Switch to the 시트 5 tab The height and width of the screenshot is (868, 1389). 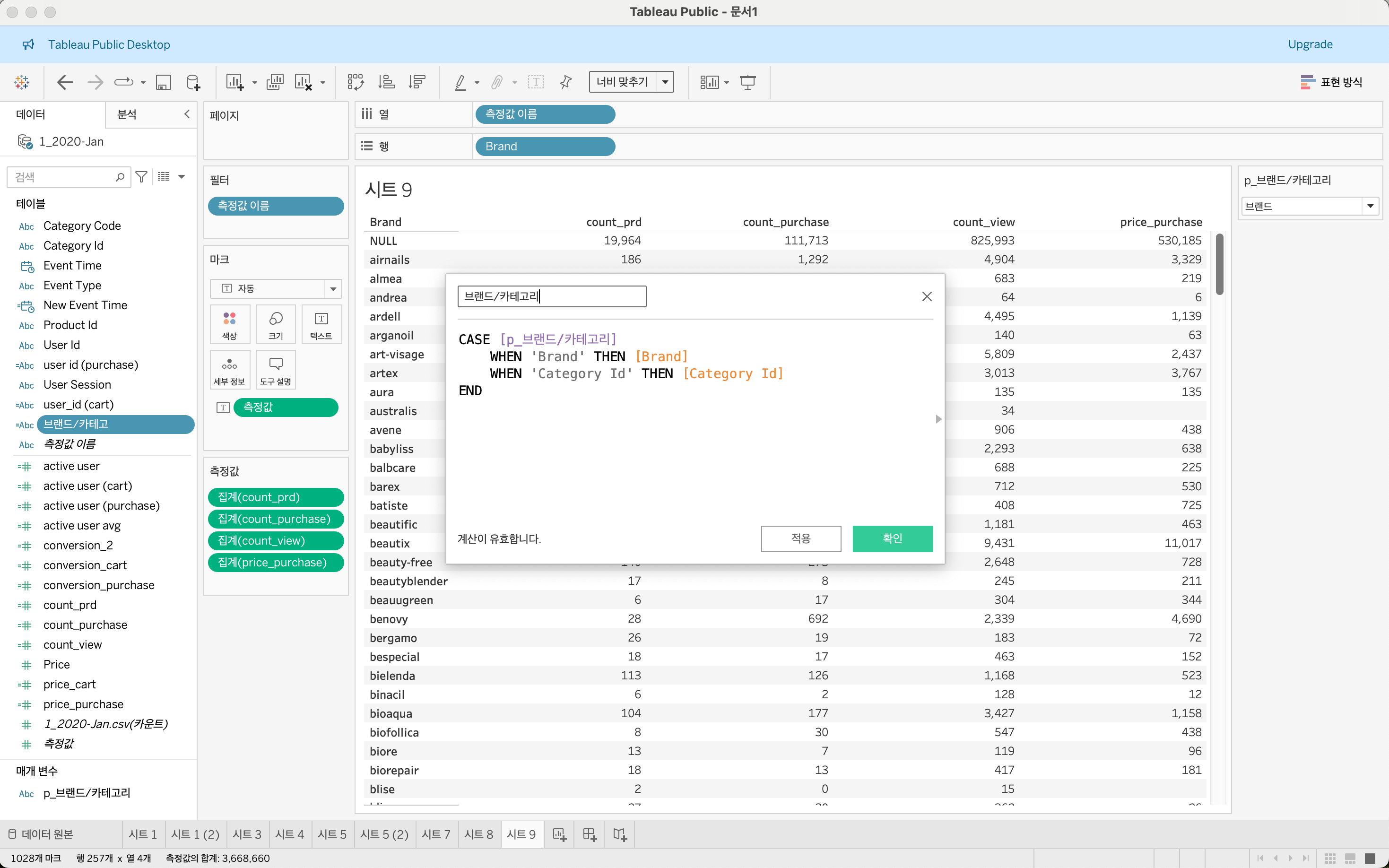click(x=332, y=834)
